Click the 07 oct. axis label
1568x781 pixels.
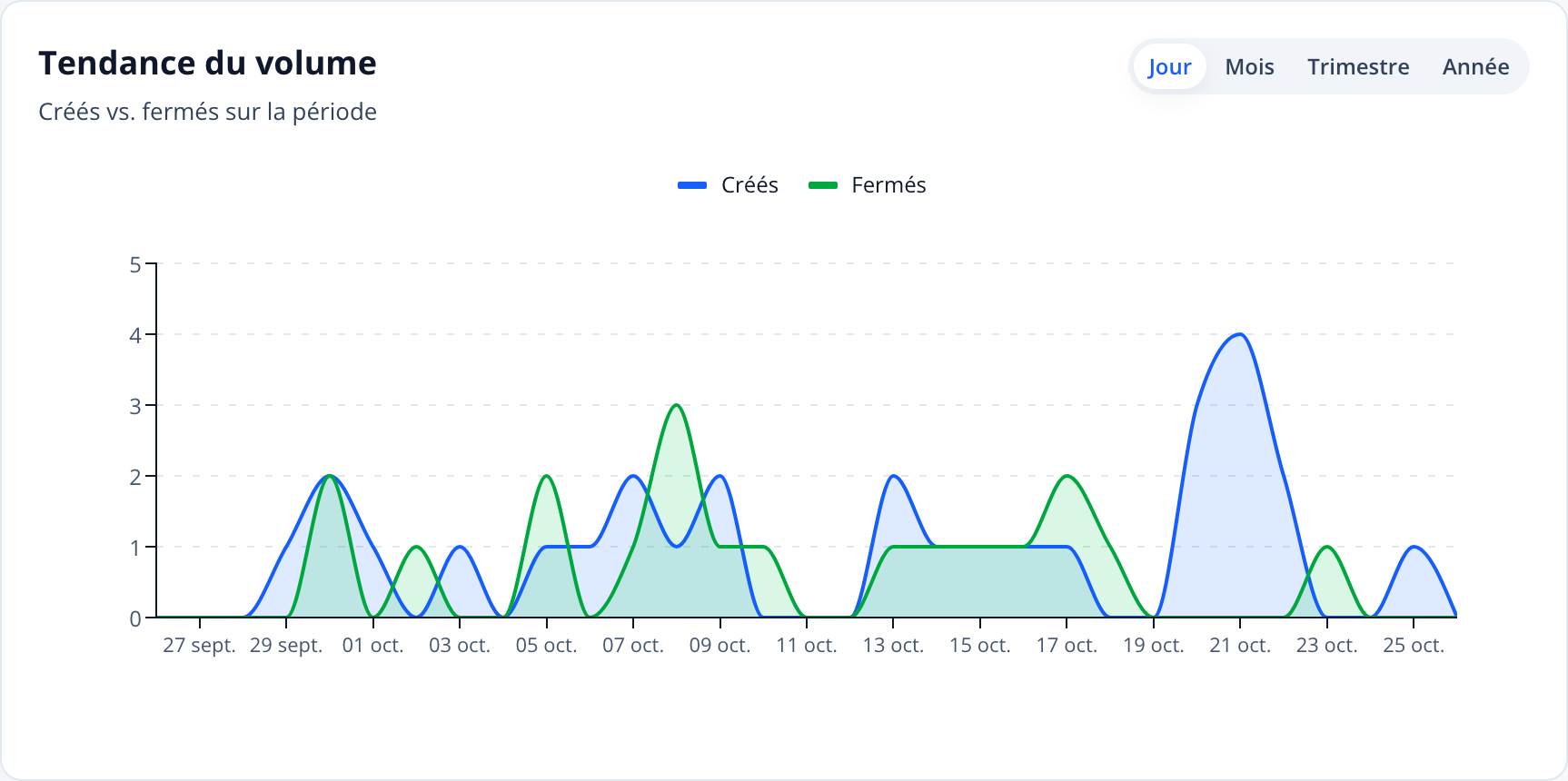tap(633, 646)
